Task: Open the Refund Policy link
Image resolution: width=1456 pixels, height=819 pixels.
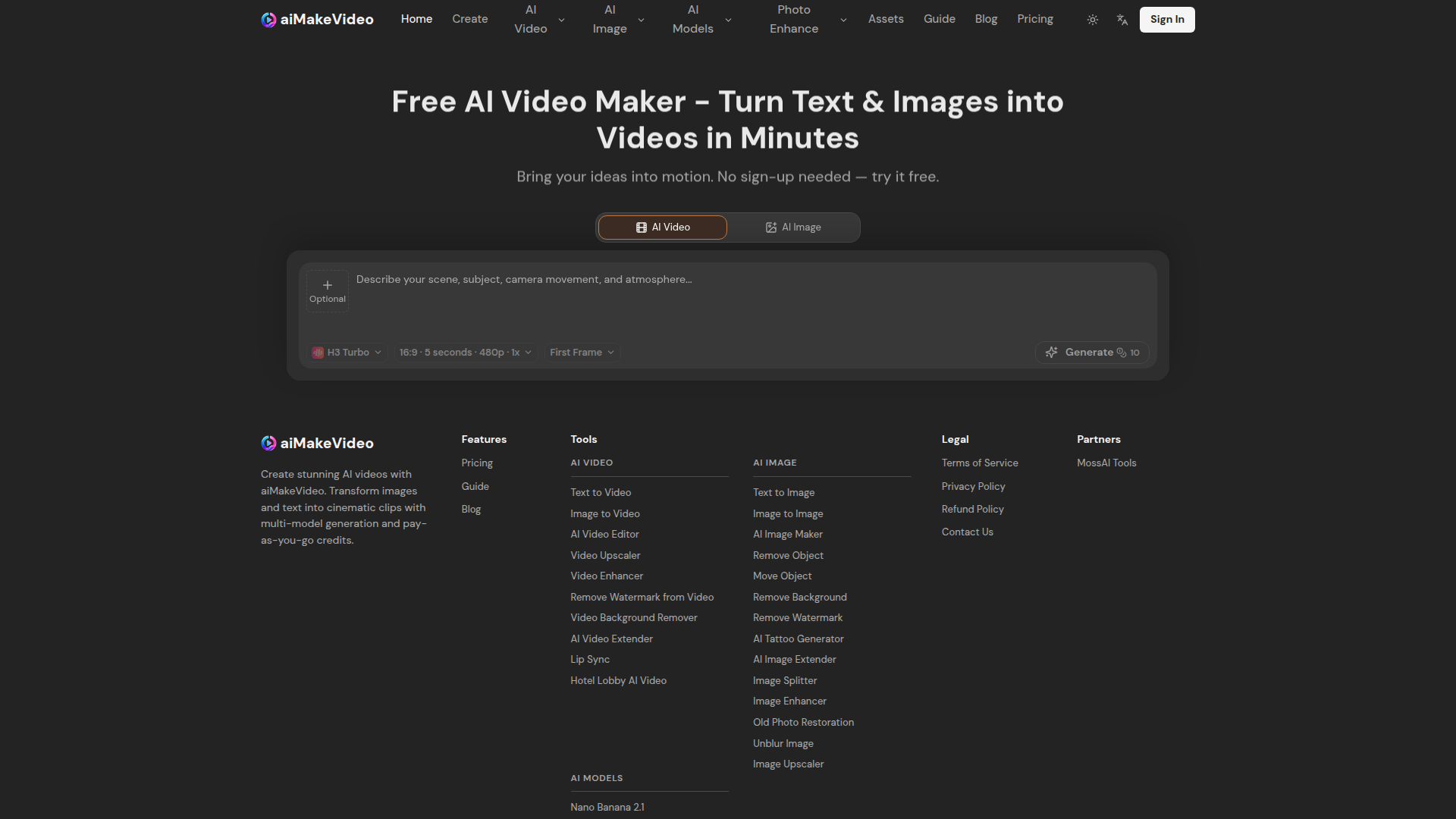Action: point(972,510)
